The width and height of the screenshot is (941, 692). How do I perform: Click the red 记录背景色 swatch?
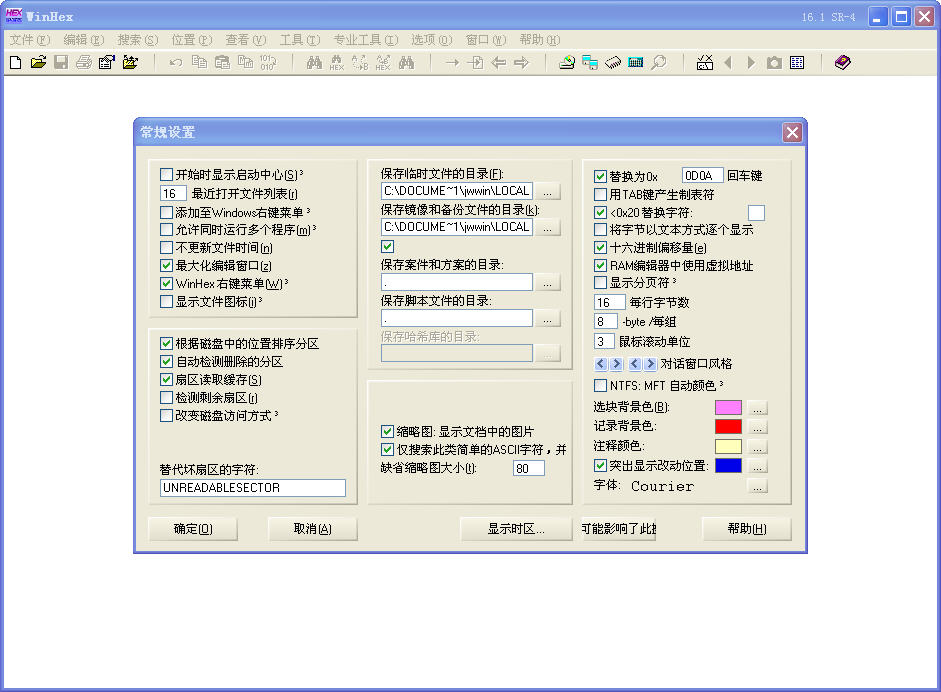pos(729,427)
